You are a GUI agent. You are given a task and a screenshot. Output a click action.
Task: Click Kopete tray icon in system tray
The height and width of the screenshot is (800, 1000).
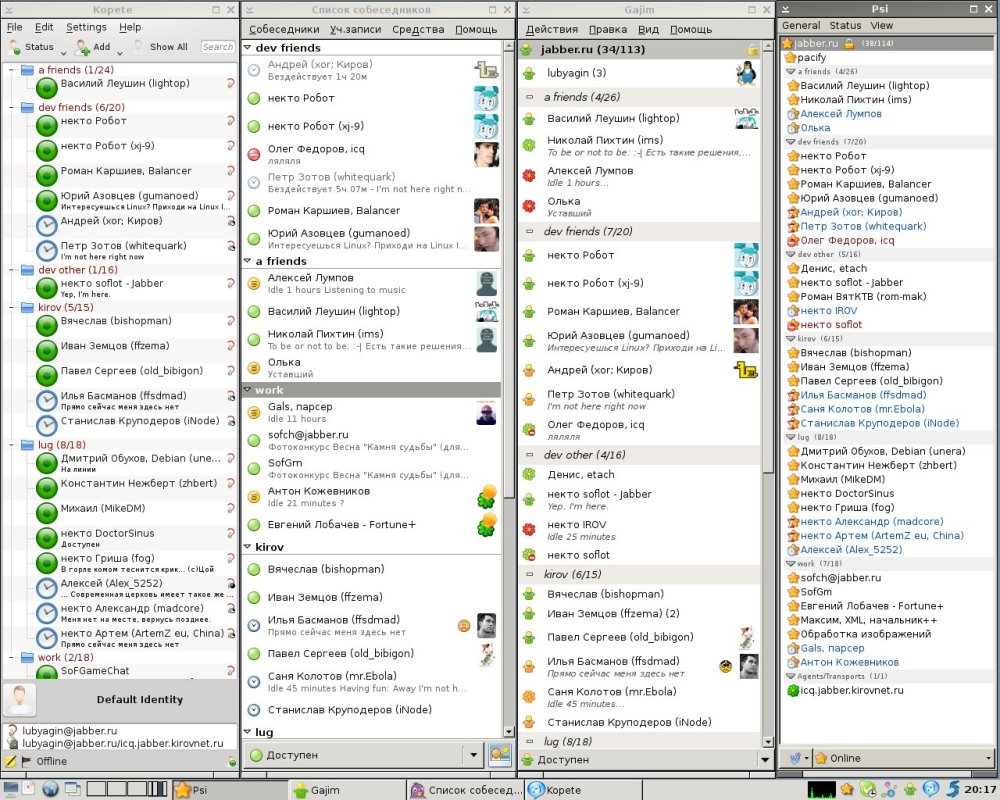click(931, 790)
